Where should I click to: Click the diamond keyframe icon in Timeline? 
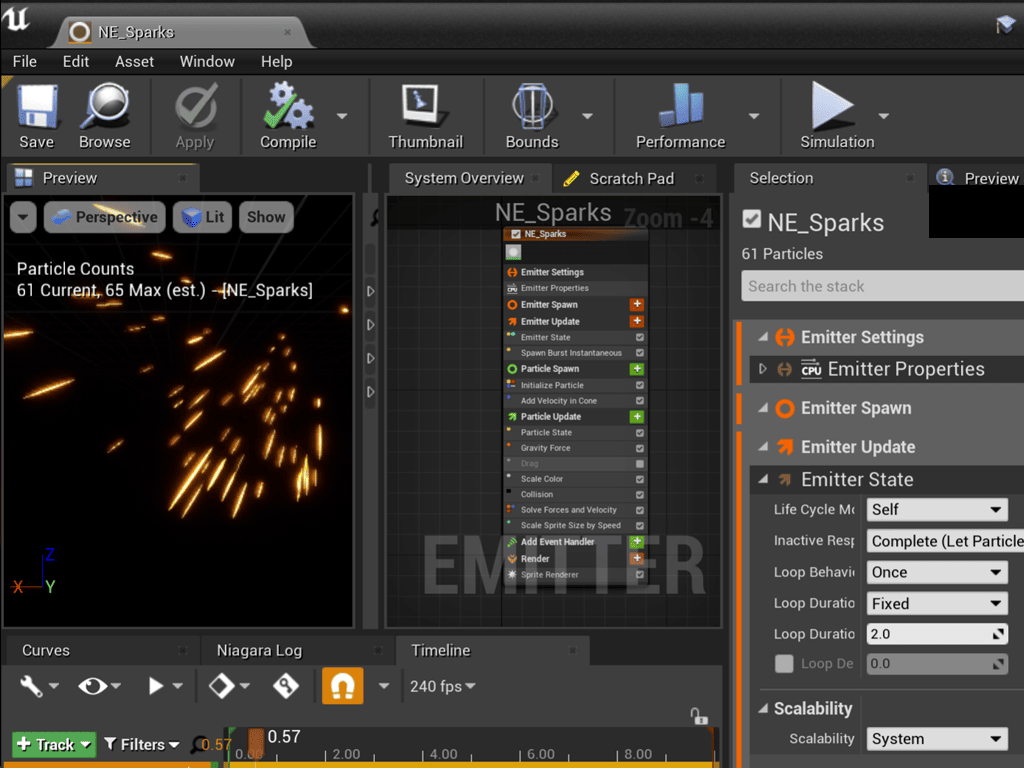click(221, 686)
